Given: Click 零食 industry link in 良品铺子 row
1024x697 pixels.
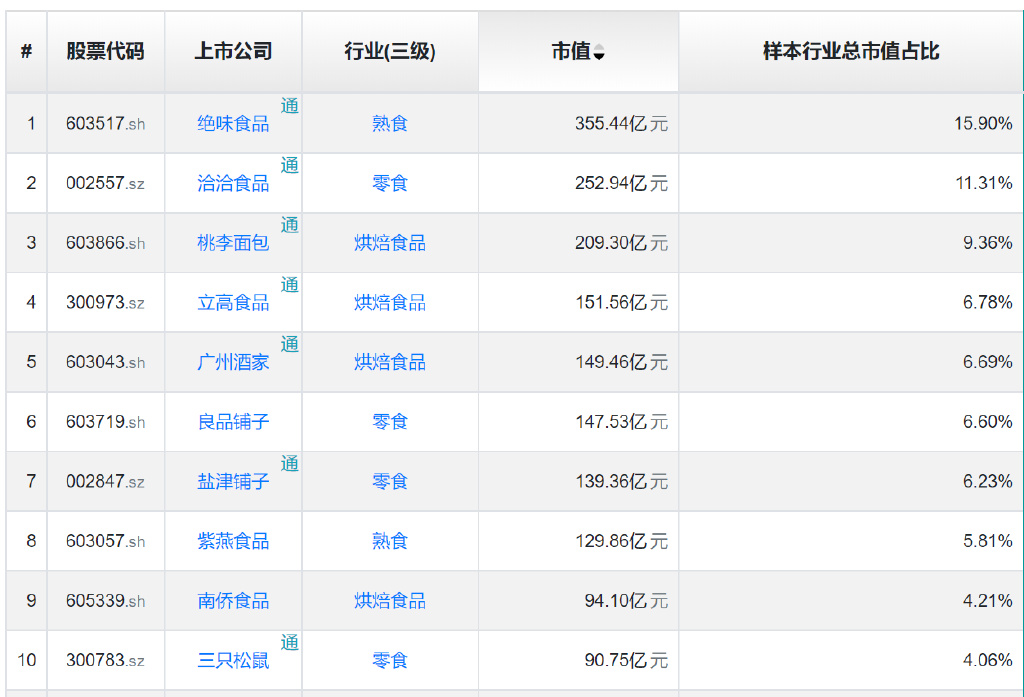Looking at the screenshot, I should click(390, 422).
